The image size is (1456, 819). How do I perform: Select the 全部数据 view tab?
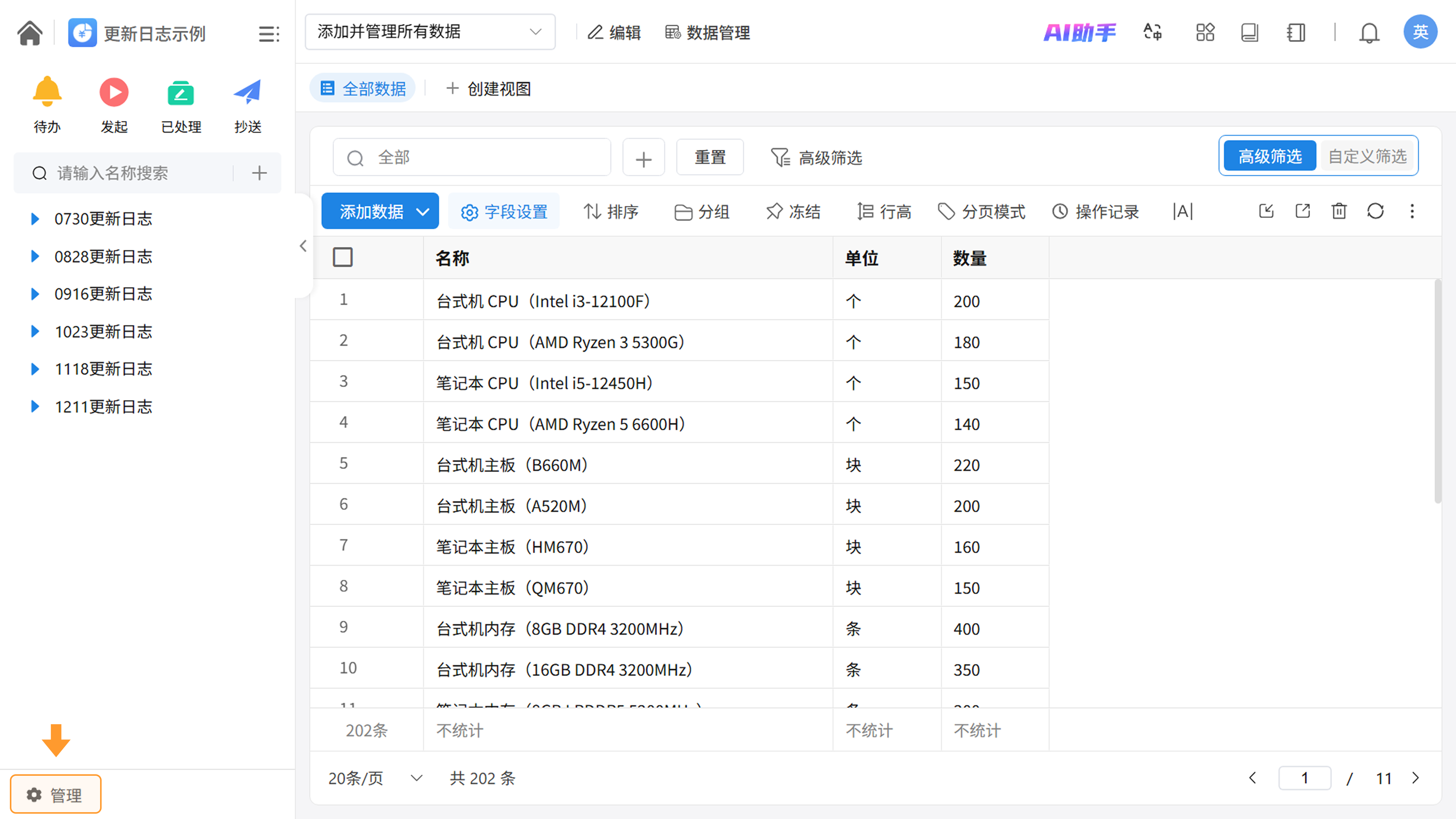click(363, 89)
